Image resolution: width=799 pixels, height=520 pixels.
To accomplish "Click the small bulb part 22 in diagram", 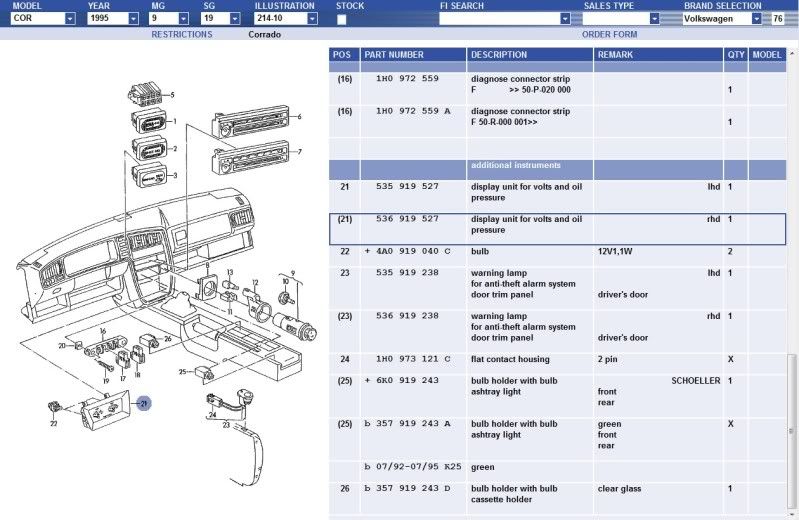I will click(x=54, y=407).
